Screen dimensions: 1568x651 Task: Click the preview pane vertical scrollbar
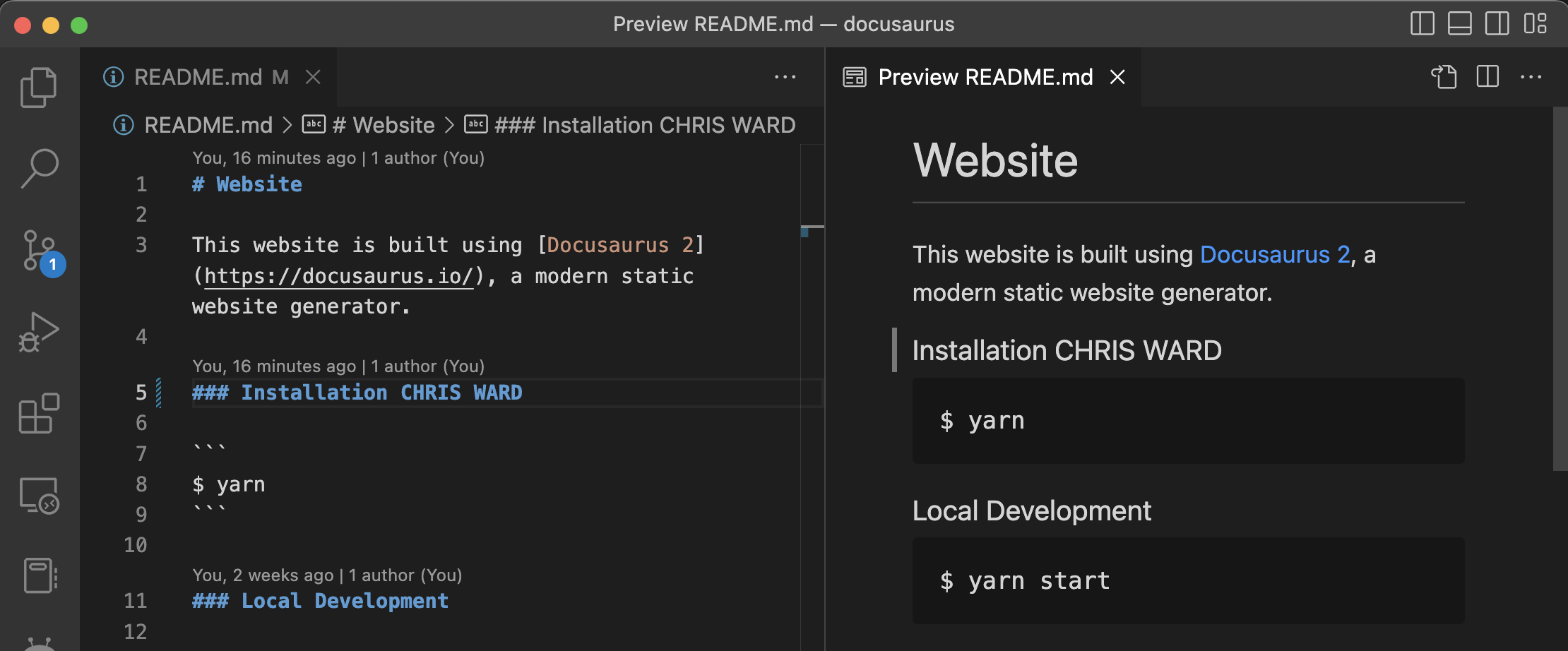pos(1560,289)
